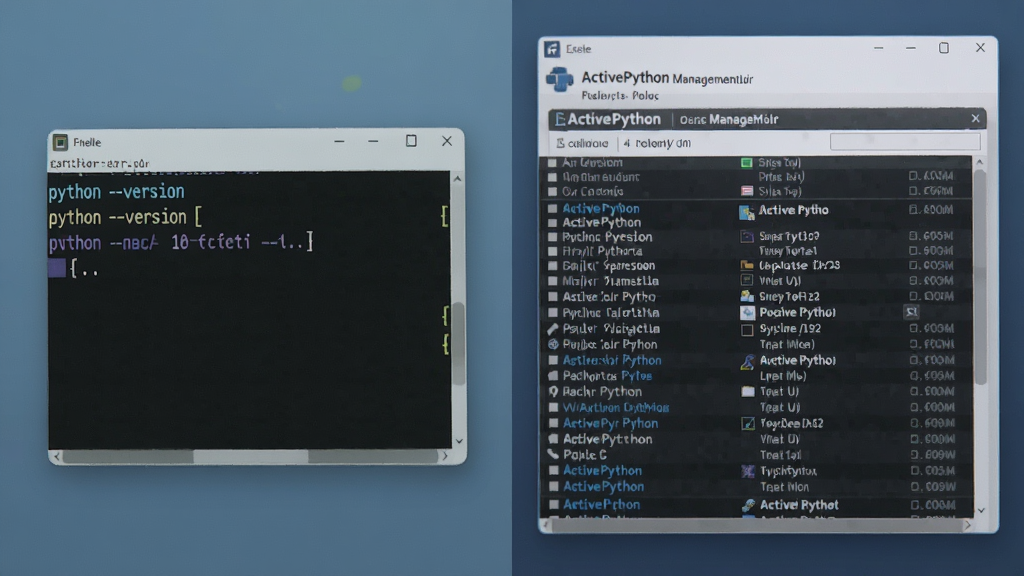Screen dimensions: 1024x576
Task: Click the search field in the manager toolbar
Action: click(905, 142)
